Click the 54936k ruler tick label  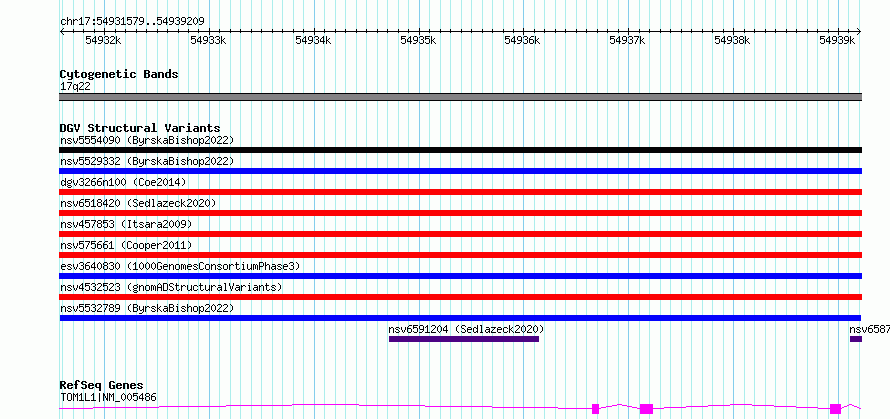pos(522,40)
